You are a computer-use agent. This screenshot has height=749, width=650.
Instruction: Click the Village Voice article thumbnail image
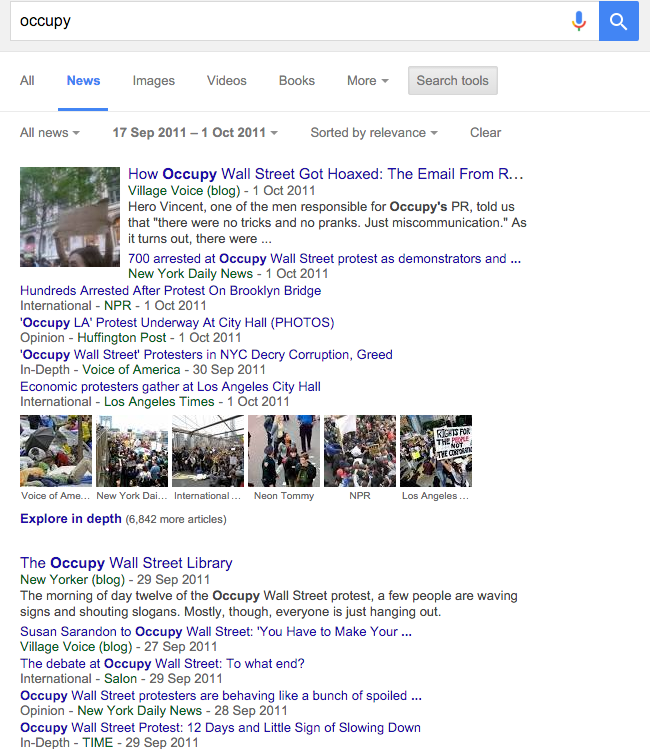[x=70, y=217]
